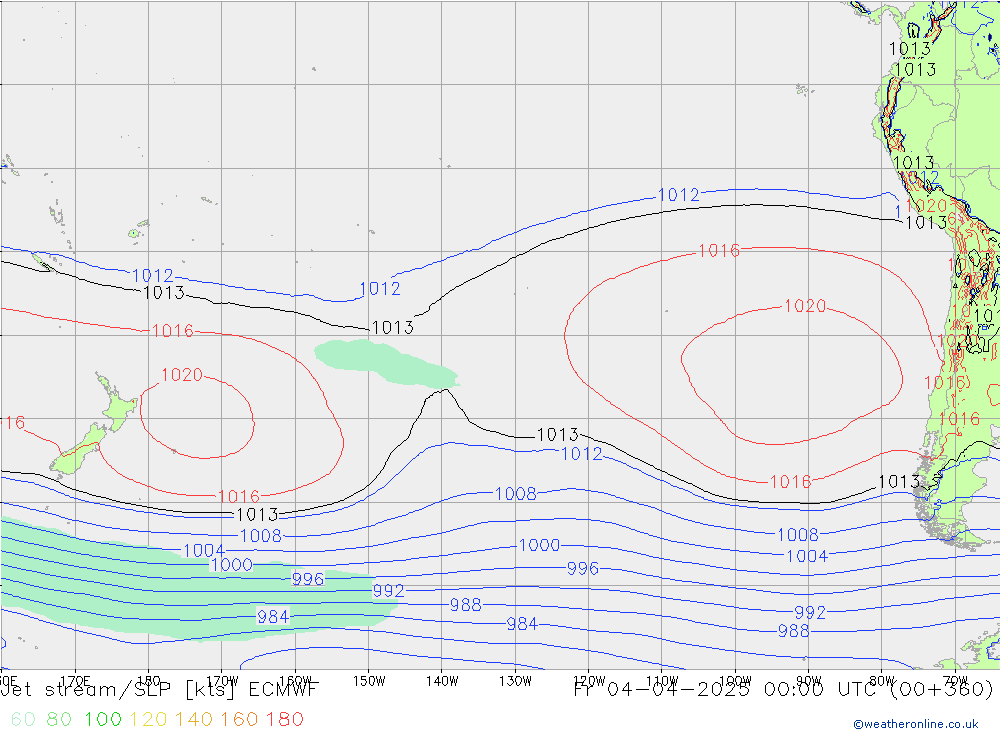This screenshot has width=1000, height=733.
Task: Click the black 1013 label next to blue 1012 near 130W
Action: pyautogui.click(x=557, y=435)
